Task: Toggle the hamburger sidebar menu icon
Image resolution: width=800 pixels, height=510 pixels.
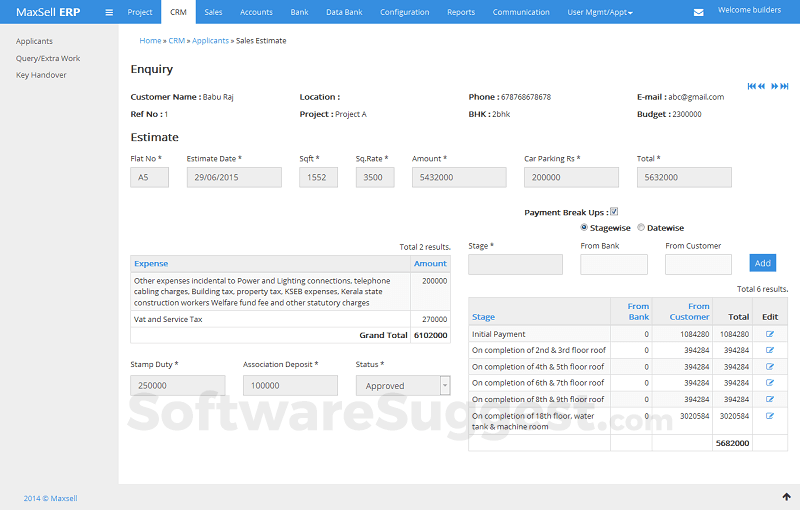Action: [x=109, y=12]
